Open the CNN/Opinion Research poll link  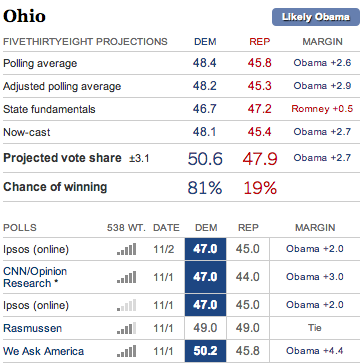coord(35,277)
